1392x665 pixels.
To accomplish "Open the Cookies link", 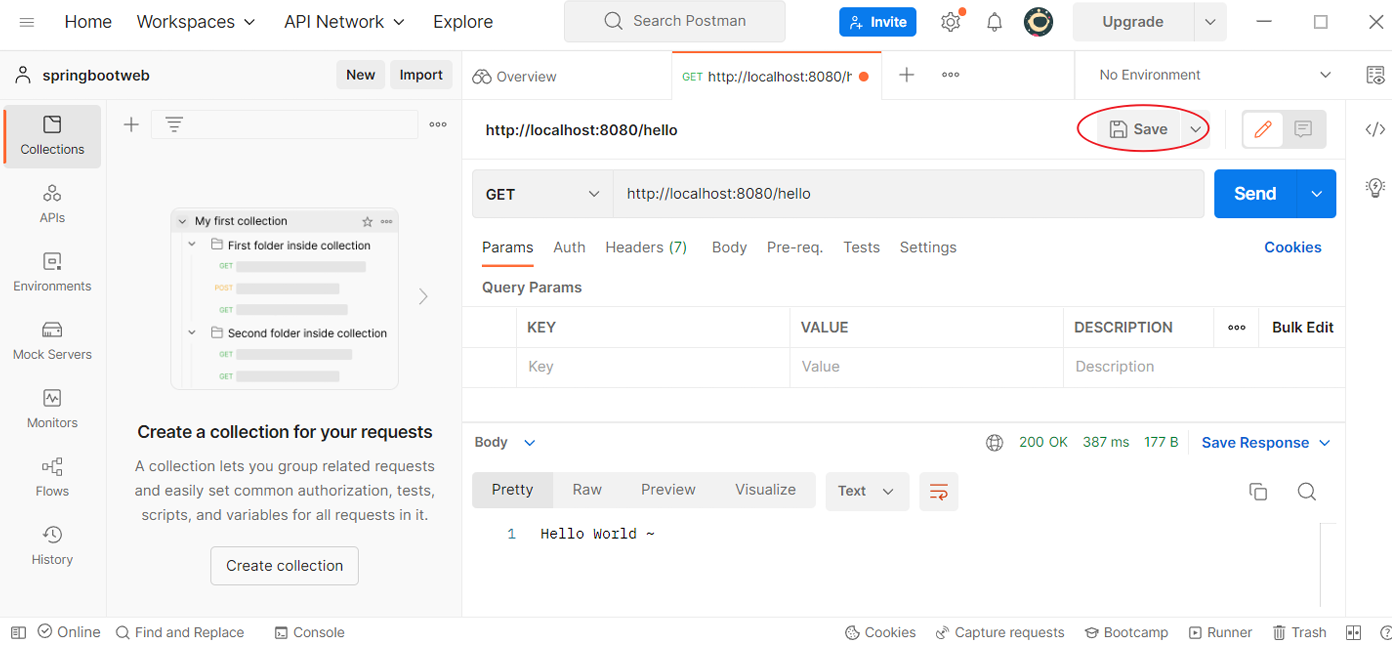I will [1293, 247].
